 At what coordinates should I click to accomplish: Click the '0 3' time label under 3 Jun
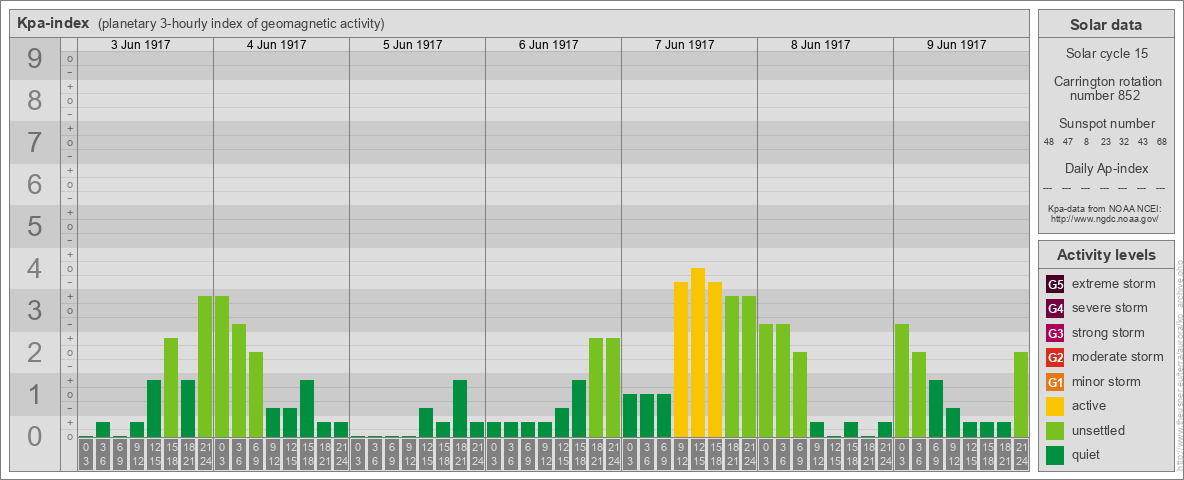pyautogui.click(x=86, y=454)
